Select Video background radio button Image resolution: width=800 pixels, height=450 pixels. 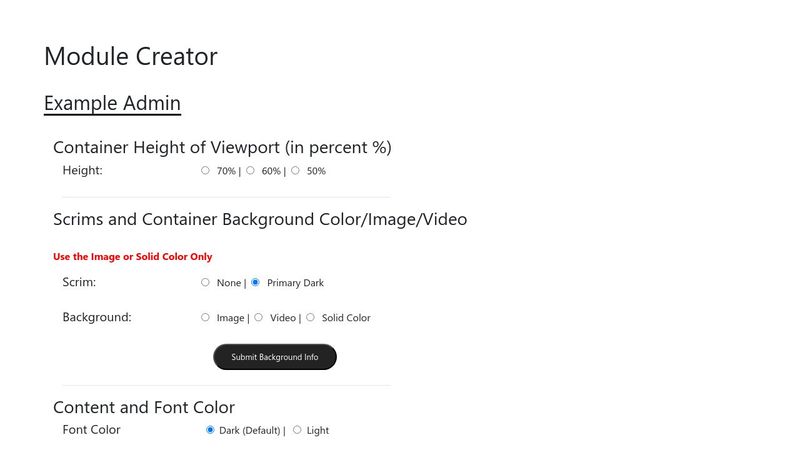258,317
